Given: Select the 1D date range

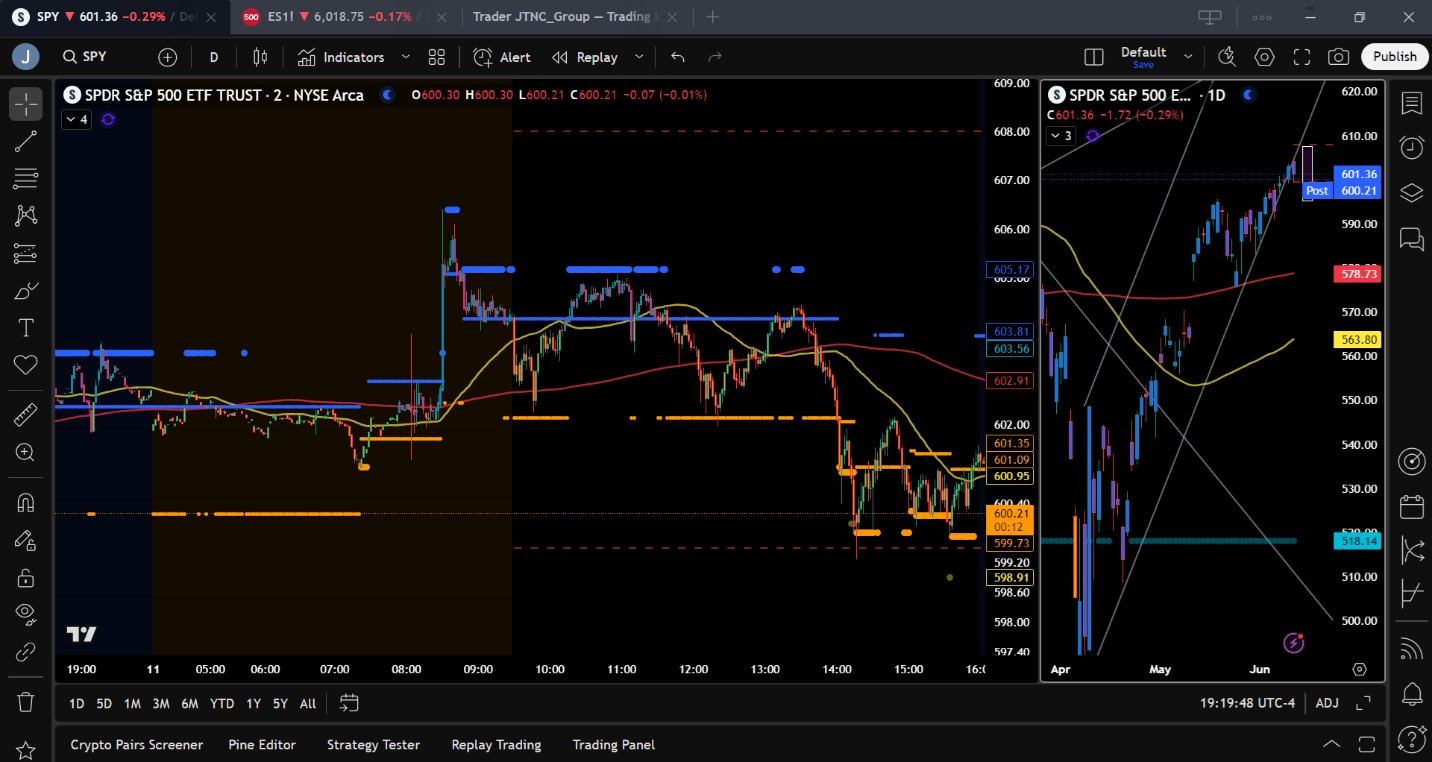Looking at the screenshot, I should 76,704.
